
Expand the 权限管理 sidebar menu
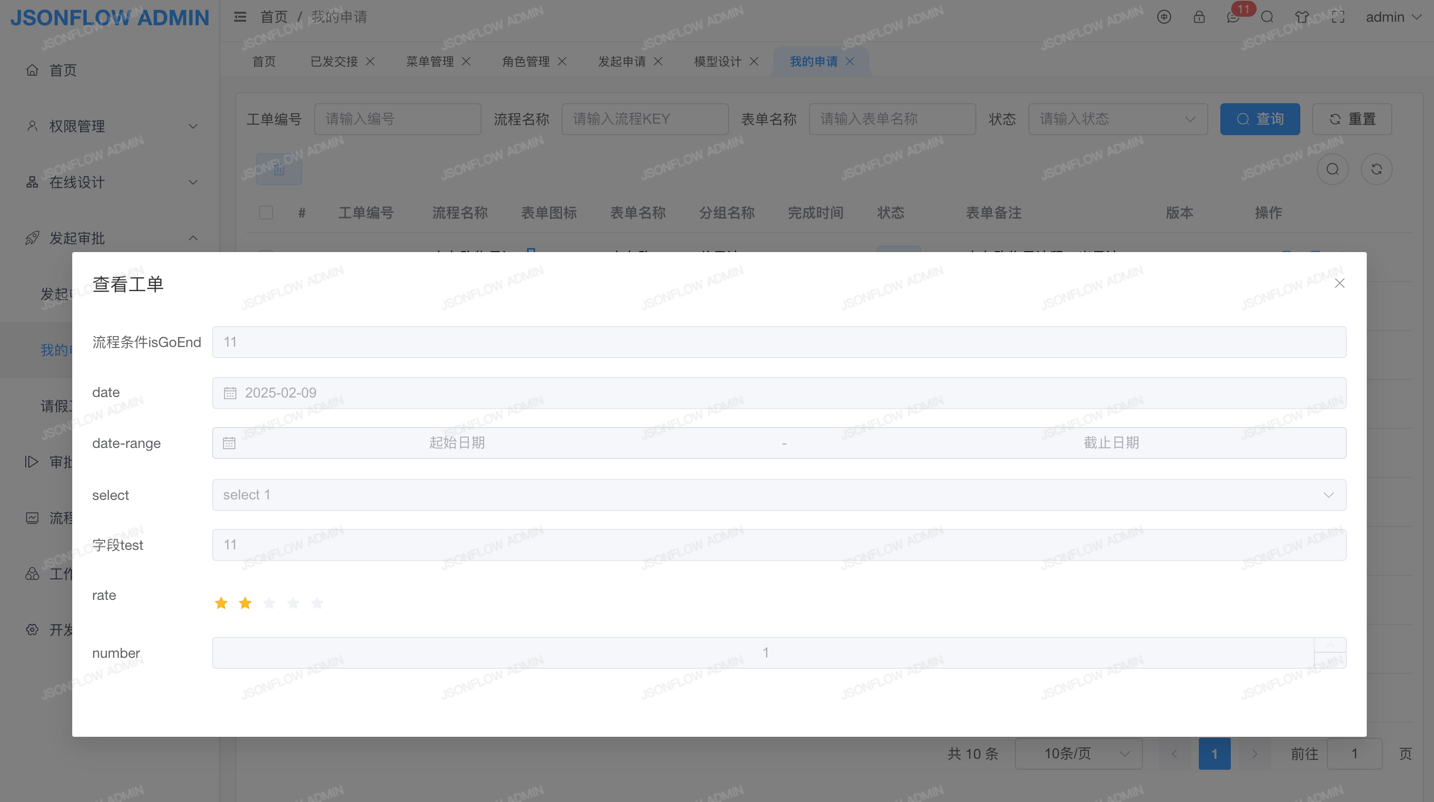tap(110, 126)
